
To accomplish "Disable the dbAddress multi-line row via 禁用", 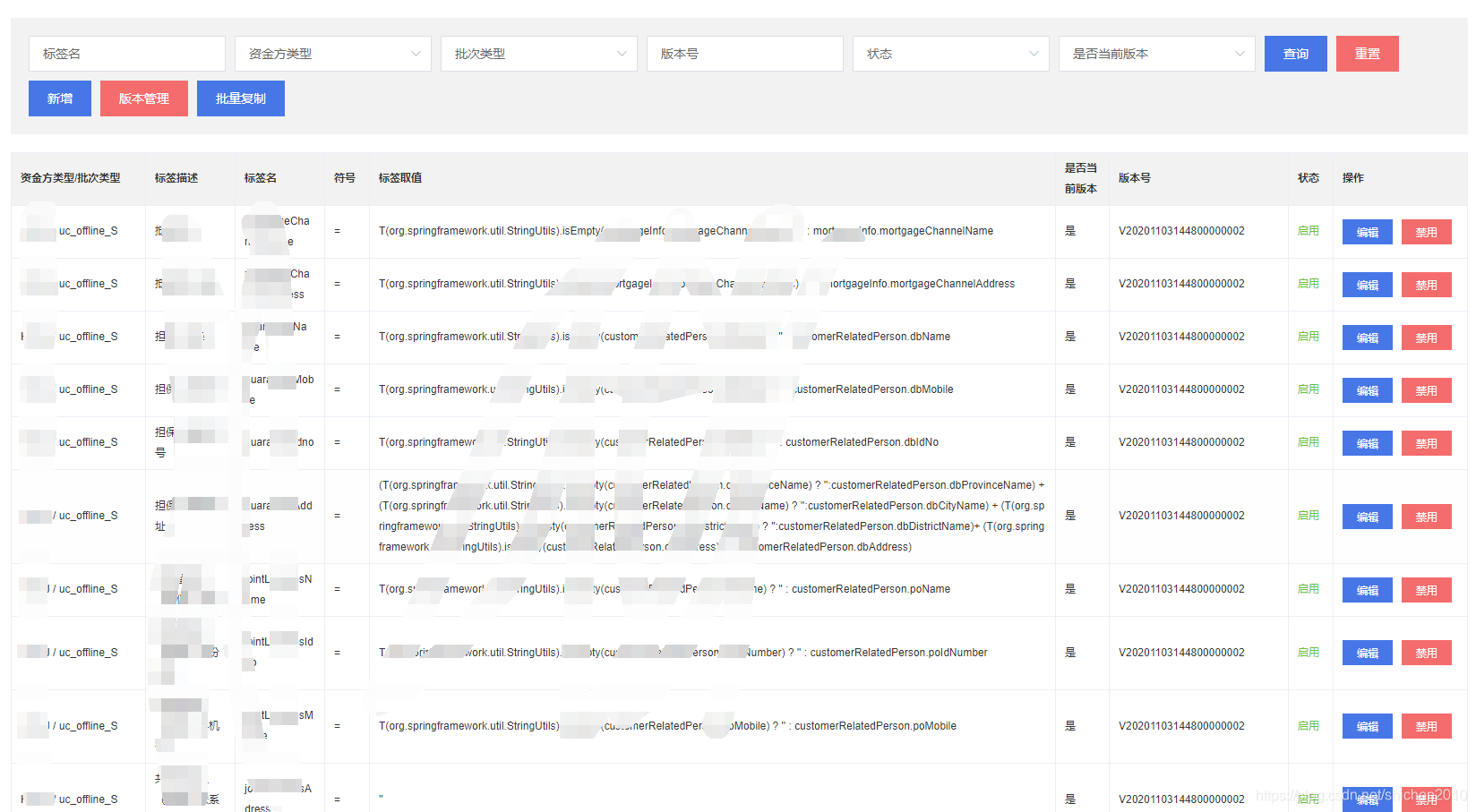I will pos(1427,517).
